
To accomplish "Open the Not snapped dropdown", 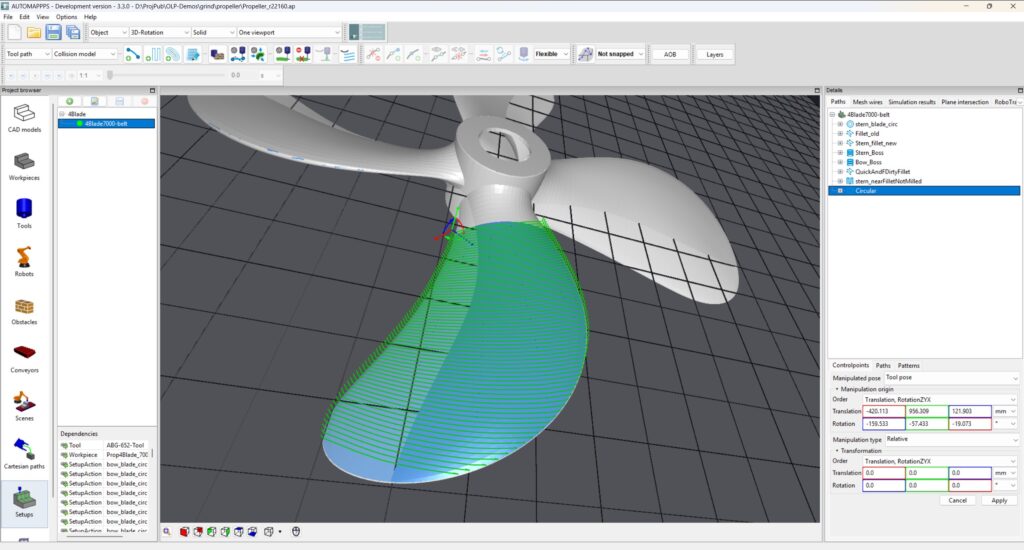I will point(620,54).
